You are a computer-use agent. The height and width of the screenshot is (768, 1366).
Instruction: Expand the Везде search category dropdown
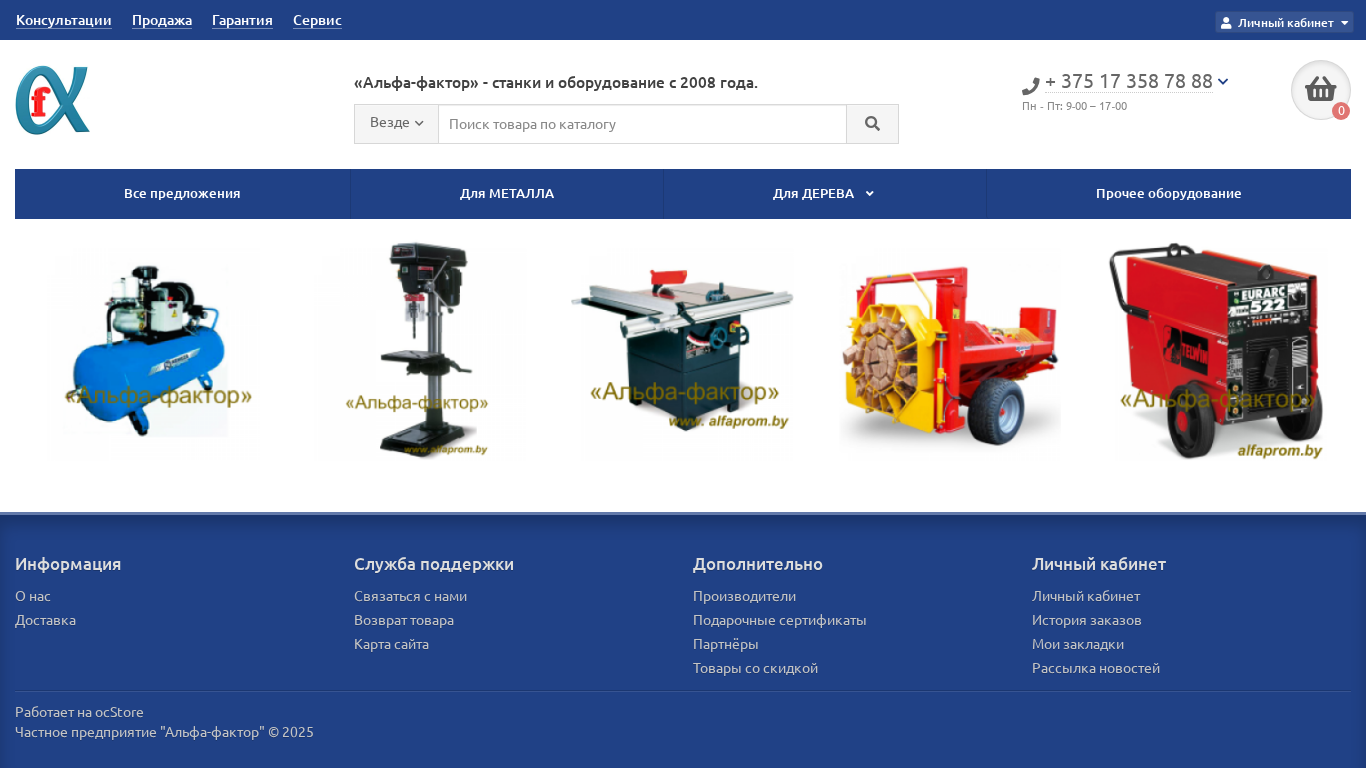[x=396, y=123]
